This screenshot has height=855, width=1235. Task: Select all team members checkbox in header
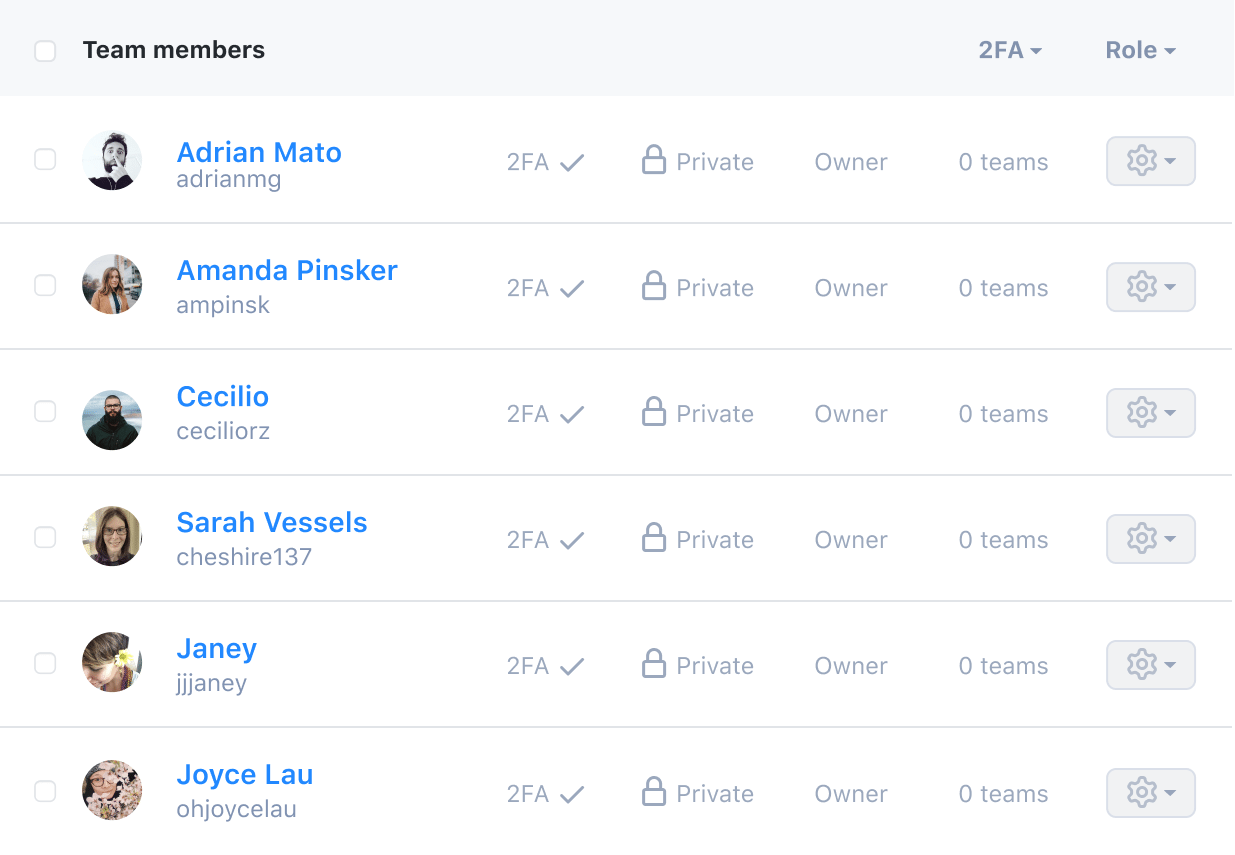45,51
